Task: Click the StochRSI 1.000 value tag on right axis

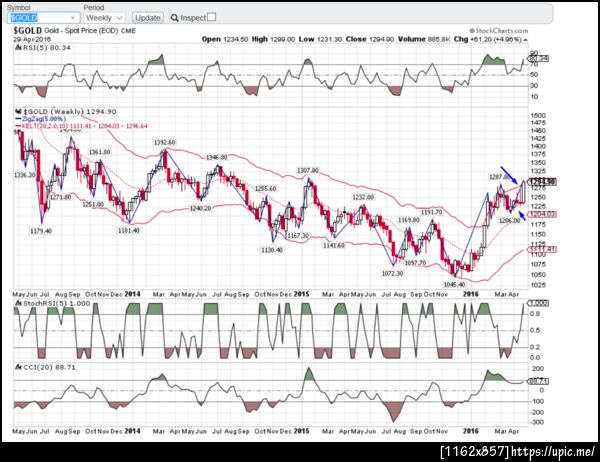Action: 538,303
